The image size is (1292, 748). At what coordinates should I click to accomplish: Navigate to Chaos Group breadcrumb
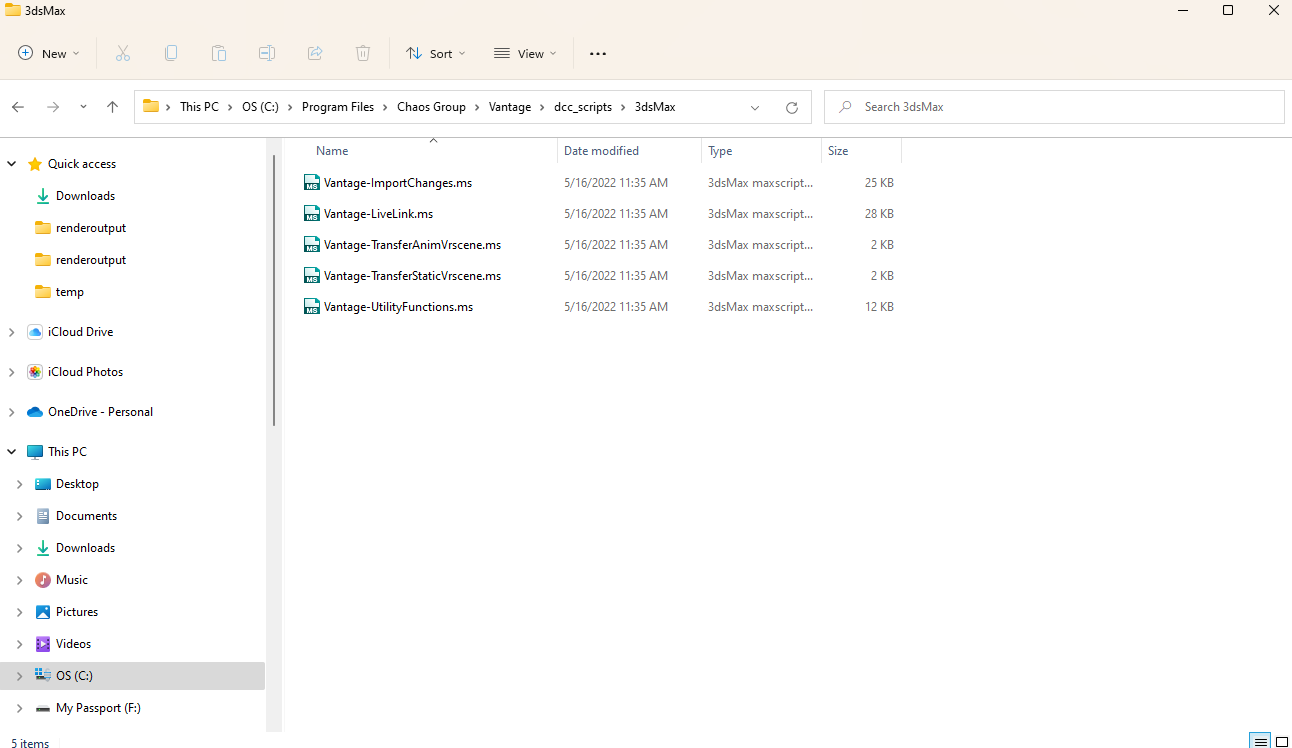(431, 107)
